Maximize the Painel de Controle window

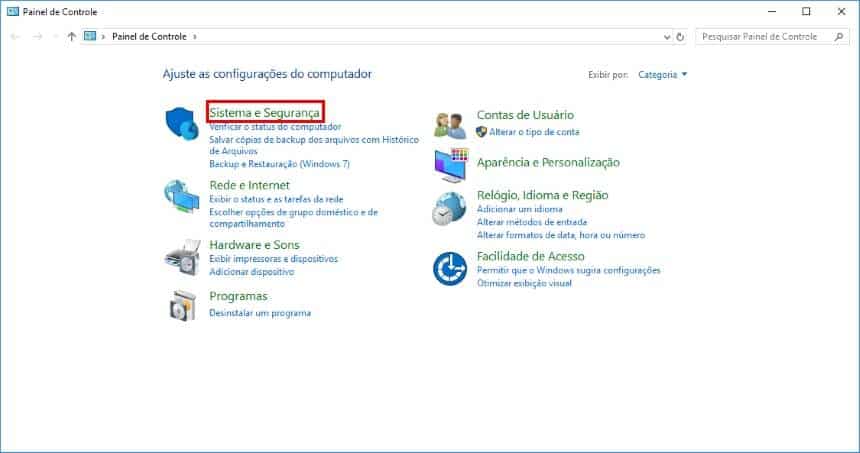tap(806, 12)
